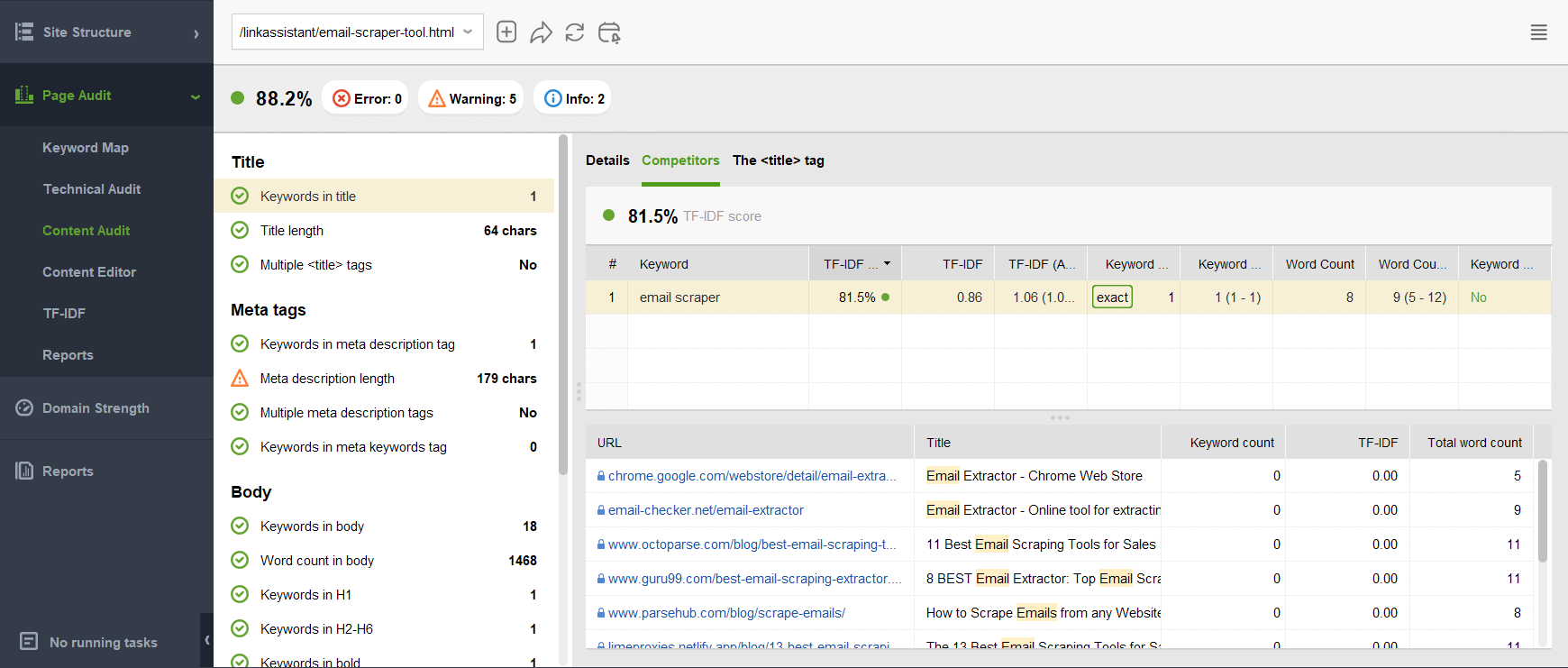Open Reports under Page Audit
This screenshot has width=1568, height=668.
pos(68,354)
